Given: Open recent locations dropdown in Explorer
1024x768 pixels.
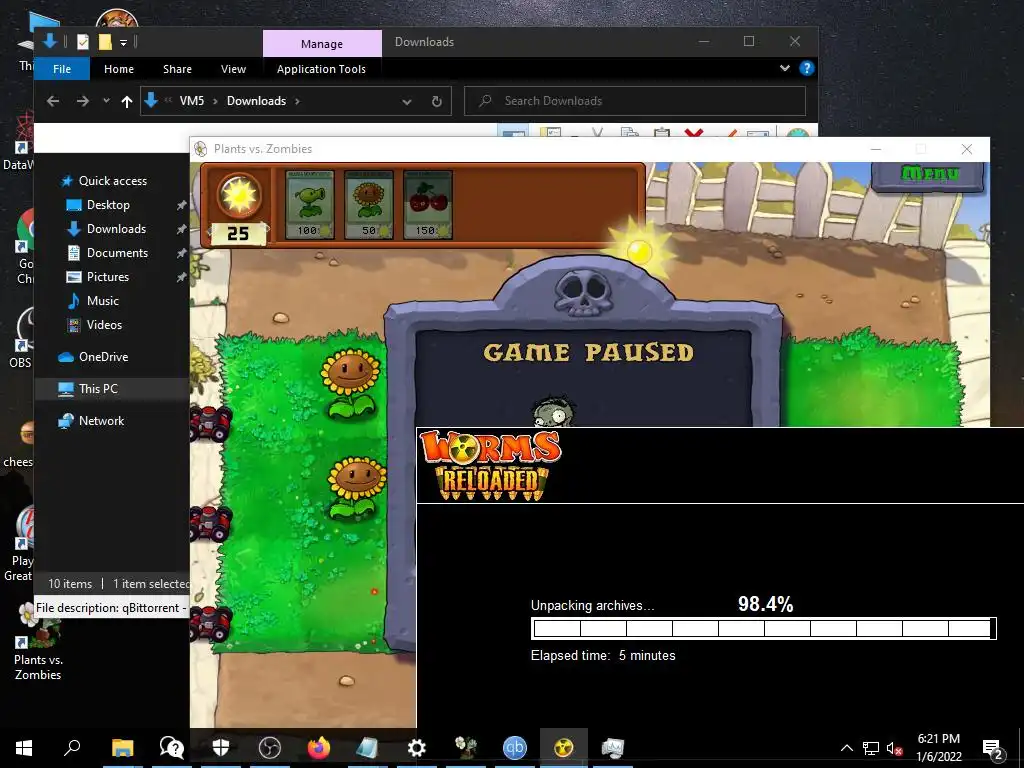Looking at the screenshot, I should click(106, 101).
